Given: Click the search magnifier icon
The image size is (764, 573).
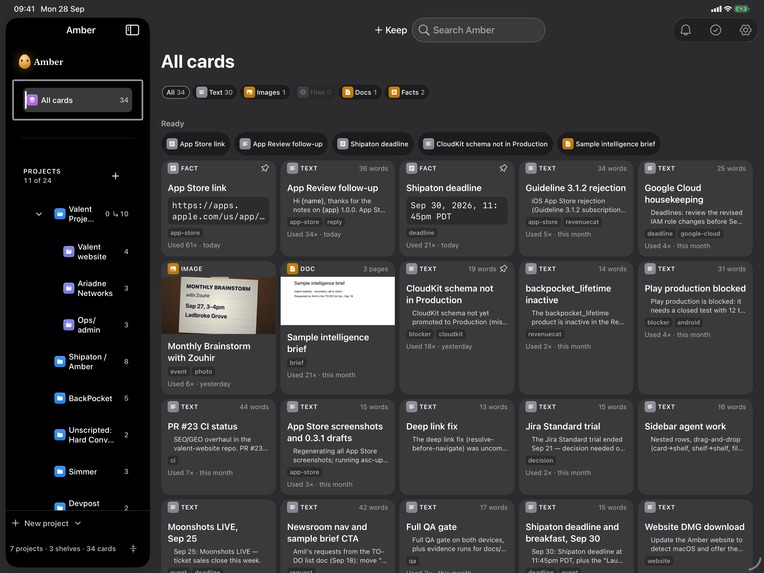Looking at the screenshot, I should (424, 30).
